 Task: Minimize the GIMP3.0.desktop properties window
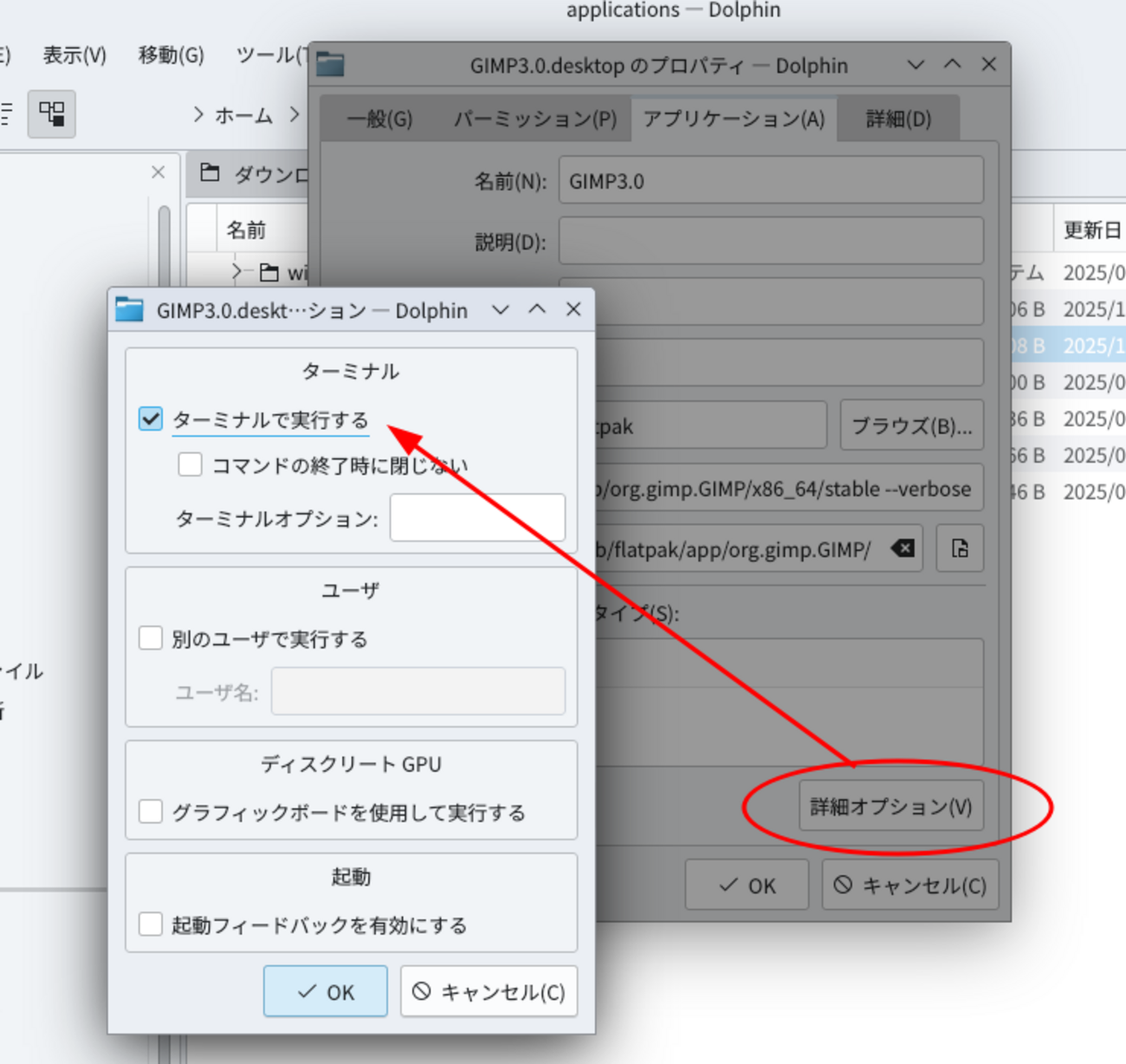916,64
